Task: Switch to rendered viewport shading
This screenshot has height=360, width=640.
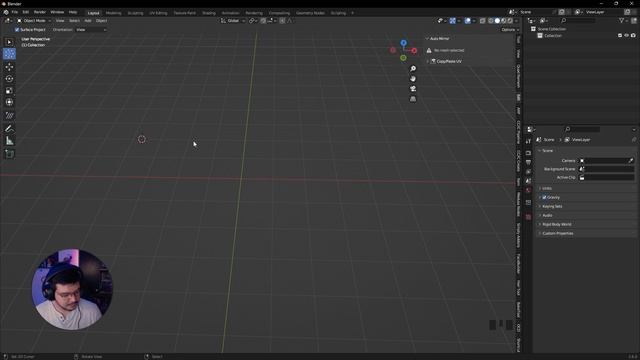Action: tap(510, 20)
